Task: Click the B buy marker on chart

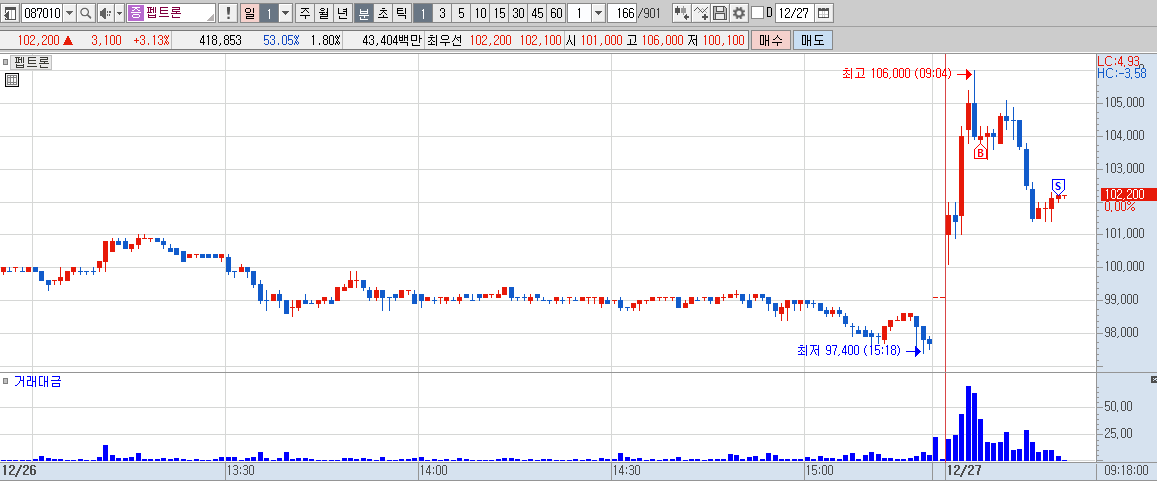Action: tap(981, 152)
